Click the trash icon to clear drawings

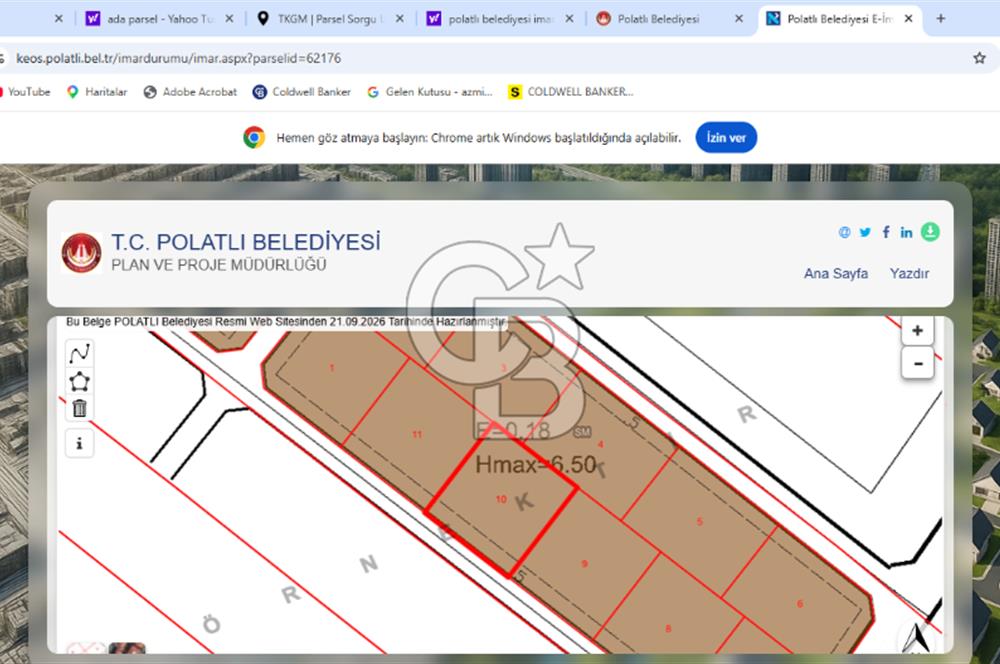coord(80,408)
